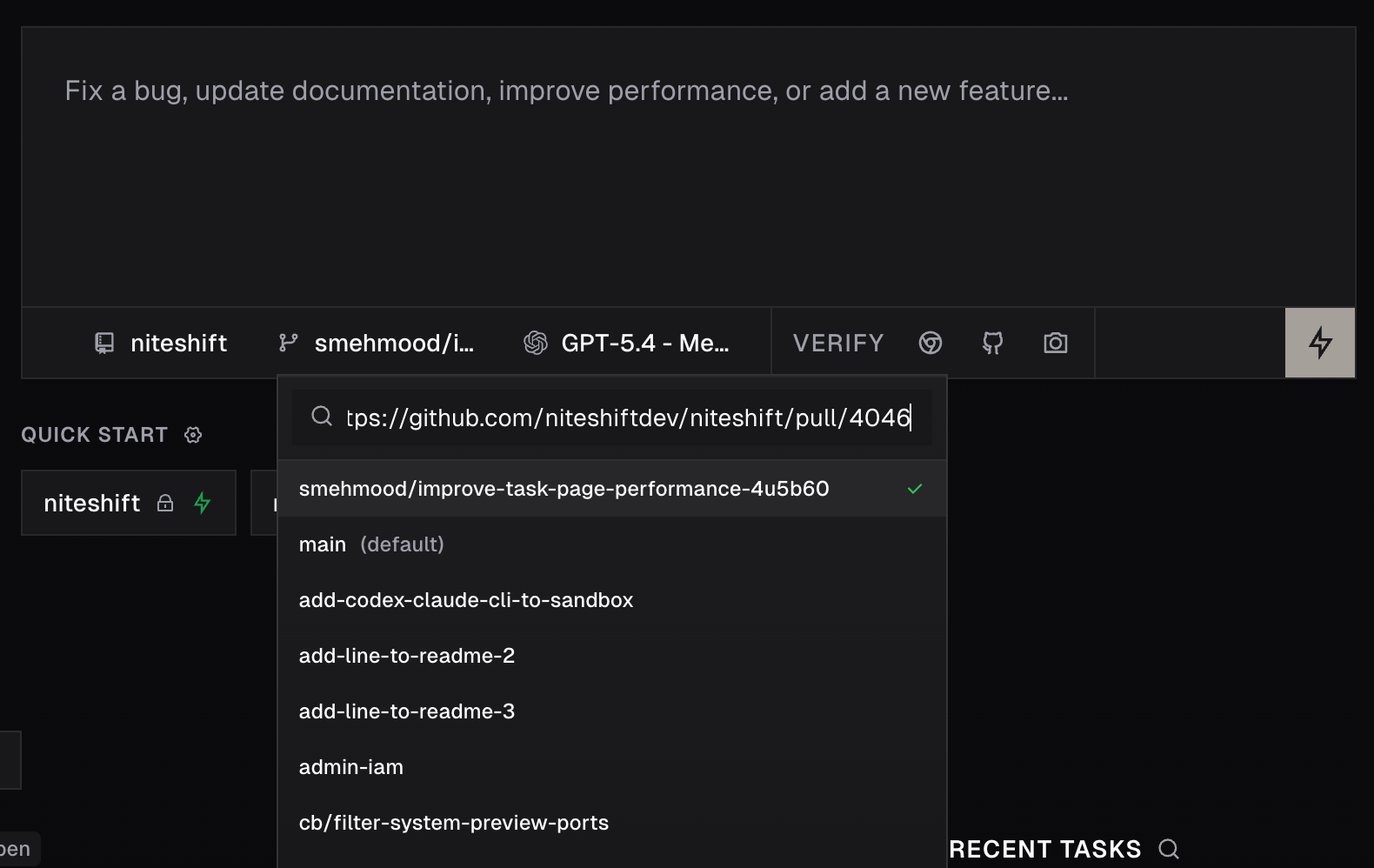The height and width of the screenshot is (868, 1374).
Task: Click the GitHub verify icon
Action: tap(992, 344)
